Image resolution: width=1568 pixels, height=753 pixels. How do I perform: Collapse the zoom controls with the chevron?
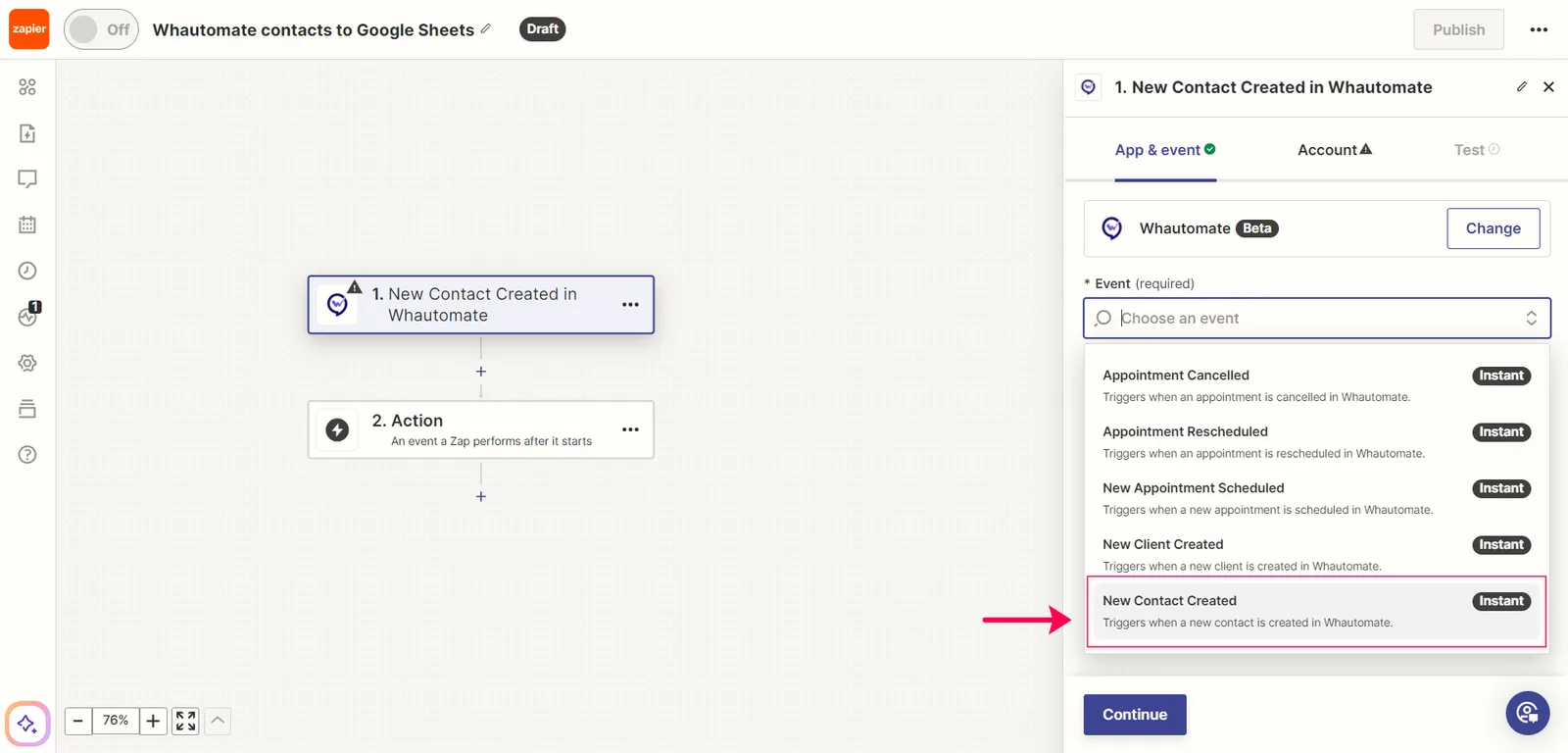[x=218, y=722]
